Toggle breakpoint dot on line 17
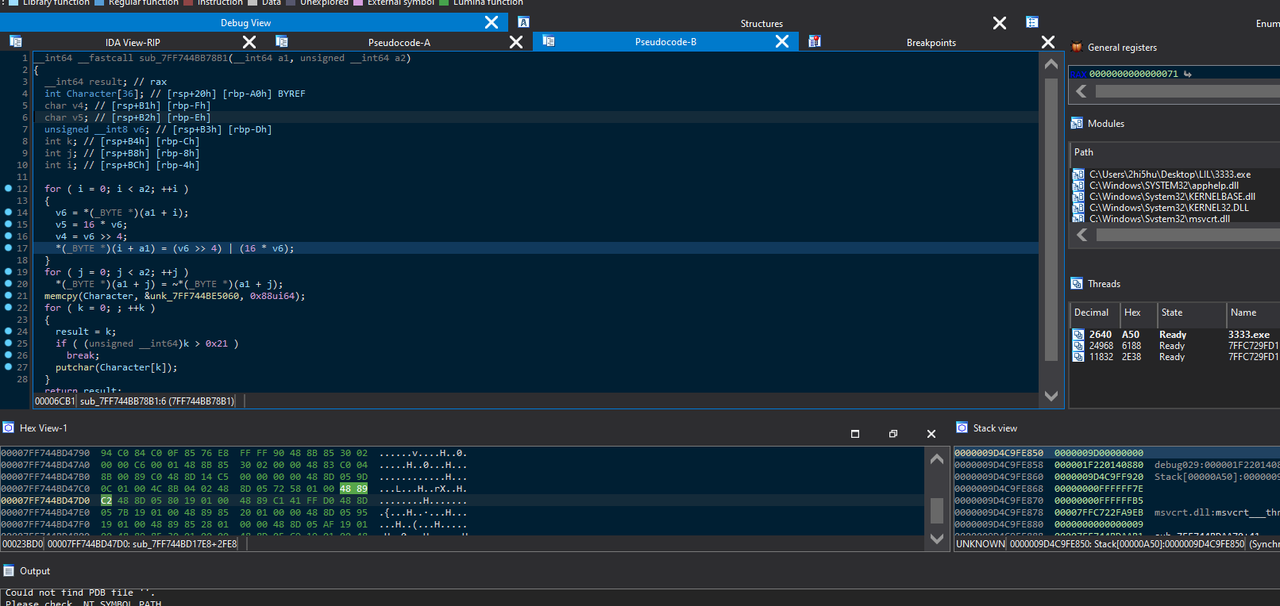Image resolution: width=1280 pixels, height=606 pixels. 8,248
